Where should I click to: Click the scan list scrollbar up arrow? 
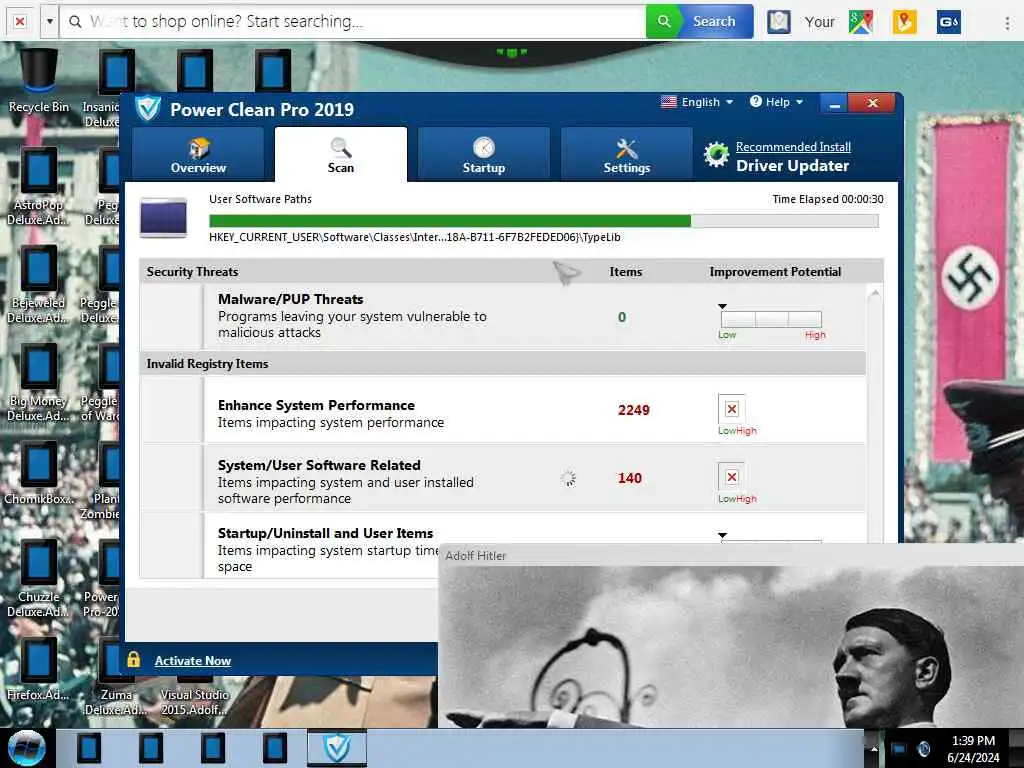click(875, 293)
